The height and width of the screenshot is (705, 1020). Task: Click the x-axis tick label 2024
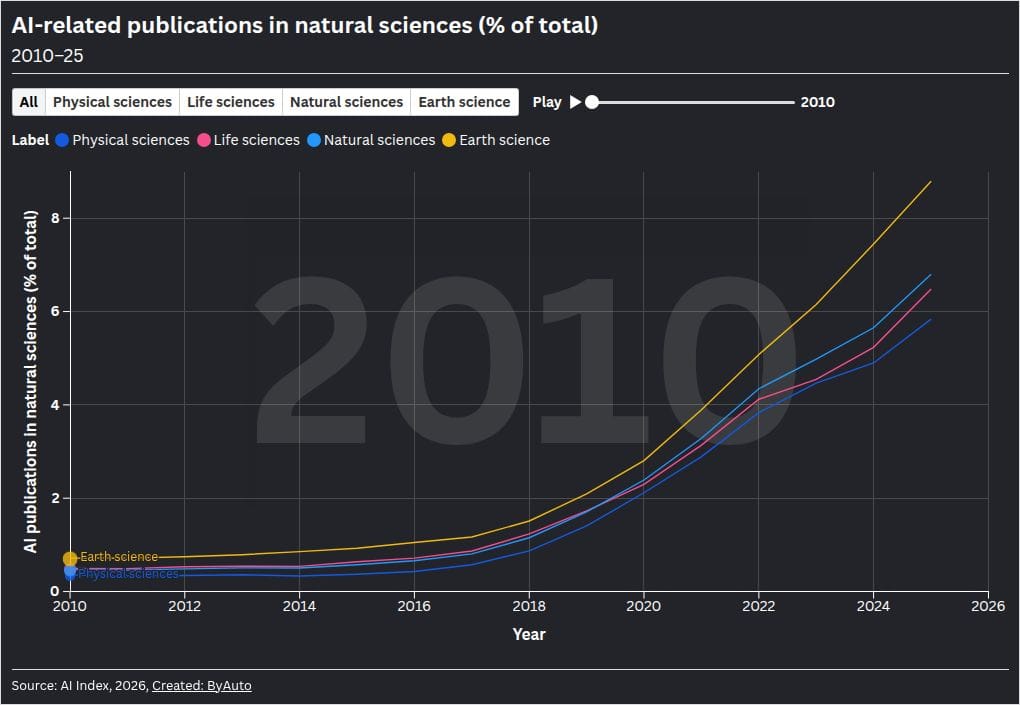873,606
